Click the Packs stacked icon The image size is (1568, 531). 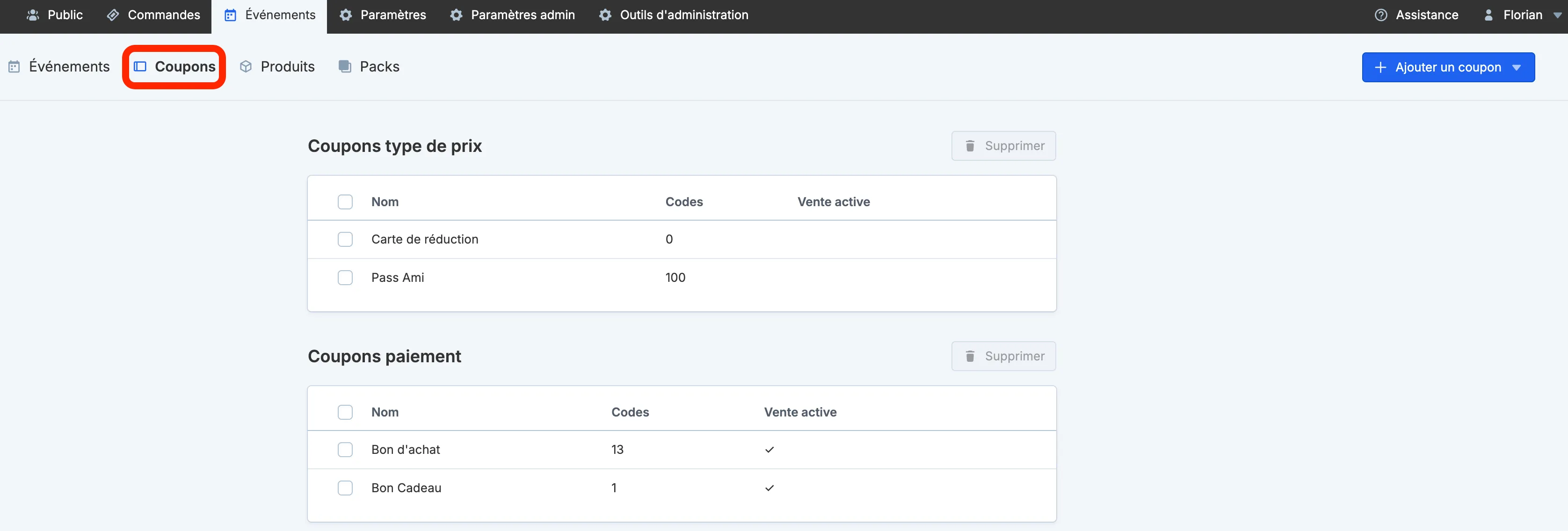[345, 67]
